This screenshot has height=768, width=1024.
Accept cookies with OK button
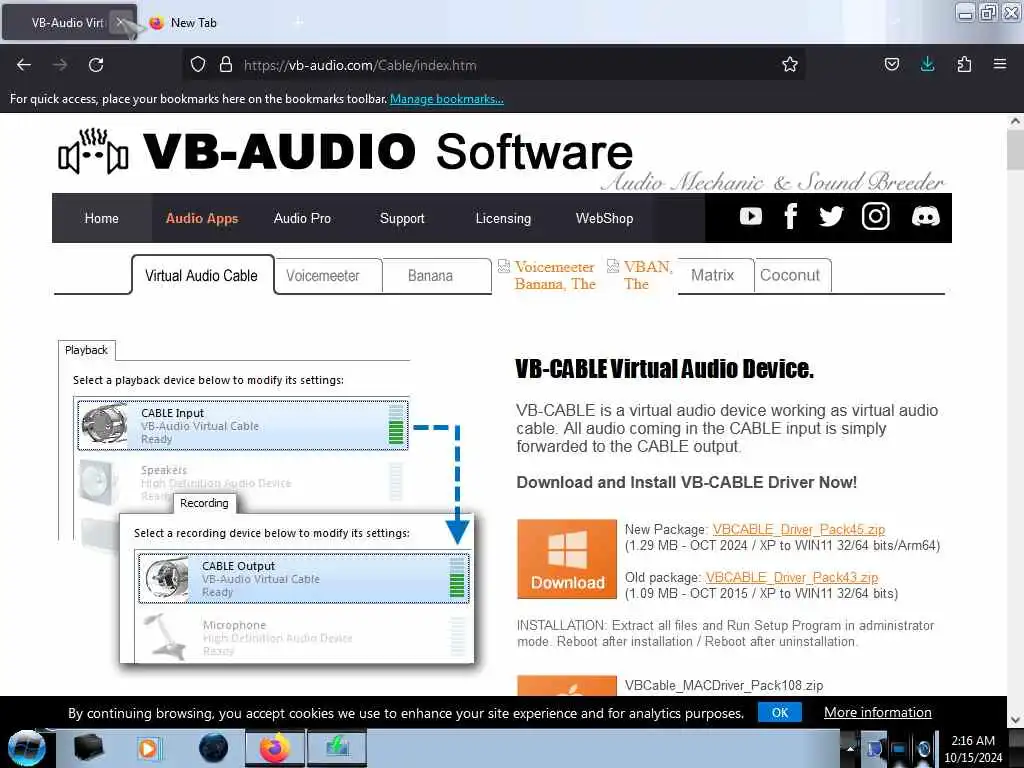coord(780,712)
